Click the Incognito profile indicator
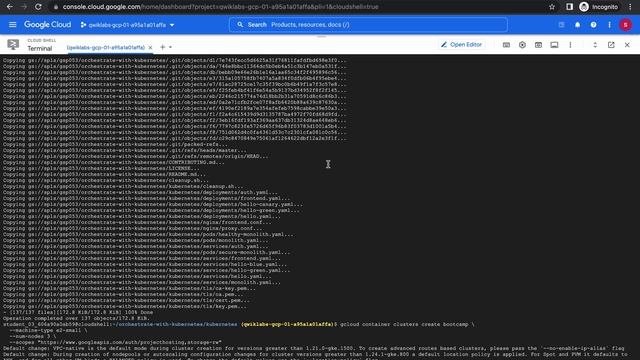This screenshot has height=360, width=640. (599, 7)
